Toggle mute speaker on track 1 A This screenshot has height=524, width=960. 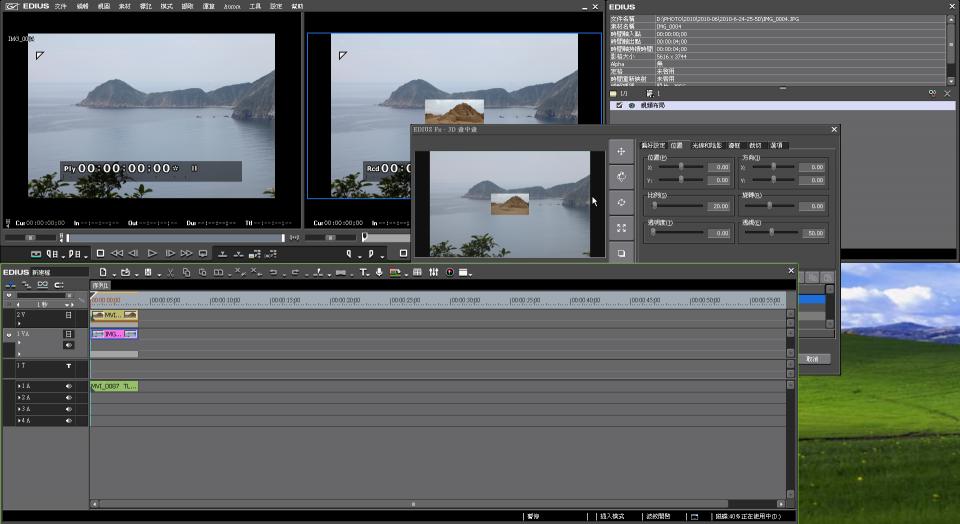click(69, 385)
